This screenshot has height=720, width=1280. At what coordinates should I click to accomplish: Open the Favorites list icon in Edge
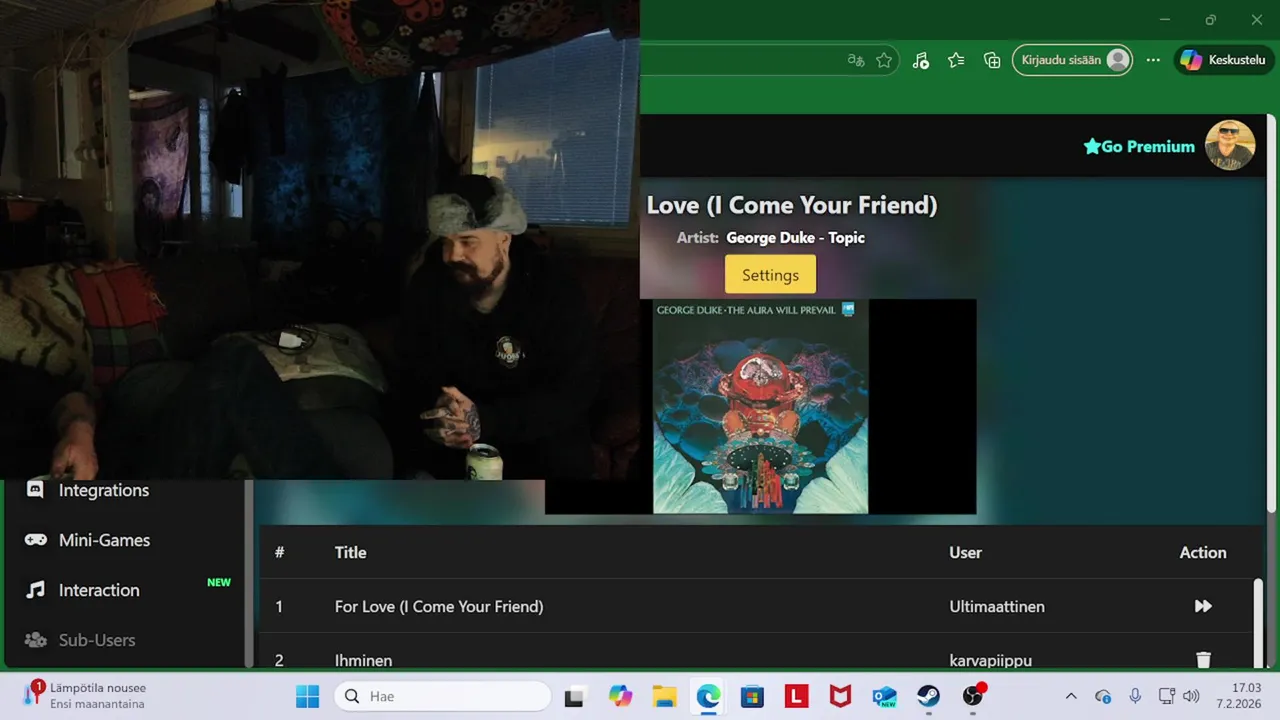[x=956, y=60]
